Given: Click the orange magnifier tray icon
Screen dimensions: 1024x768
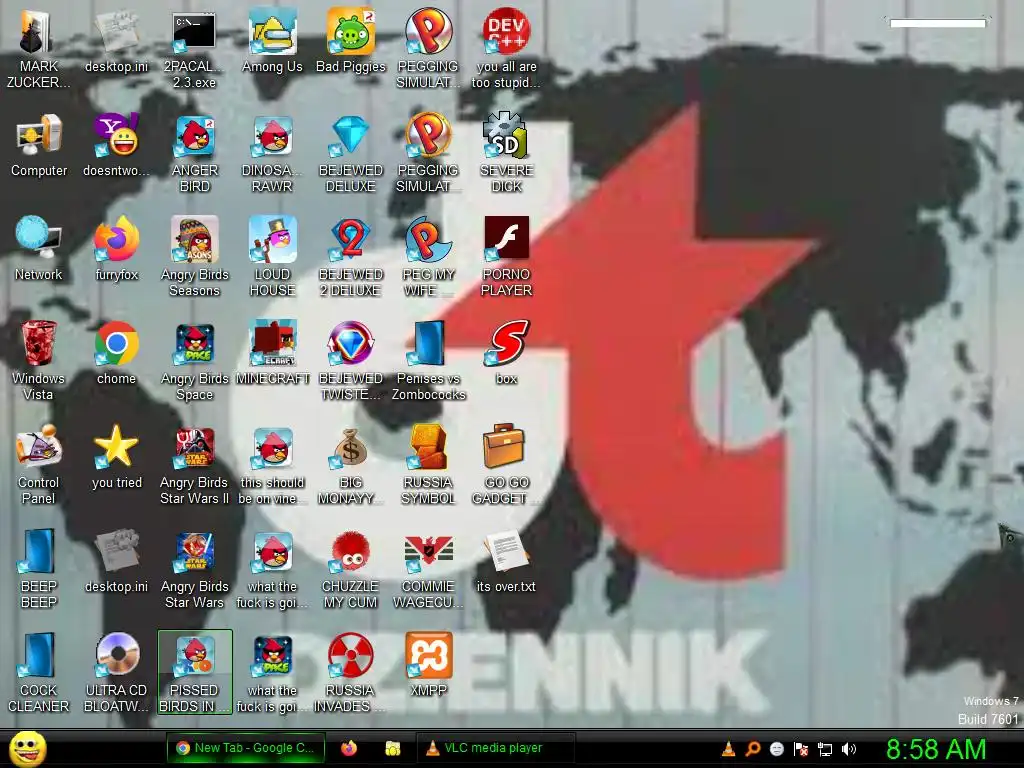Looking at the screenshot, I should click(x=752, y=749).
